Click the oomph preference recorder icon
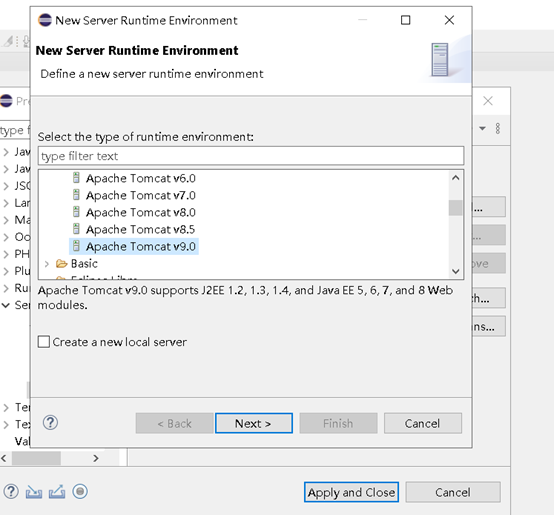 point(80,491)
